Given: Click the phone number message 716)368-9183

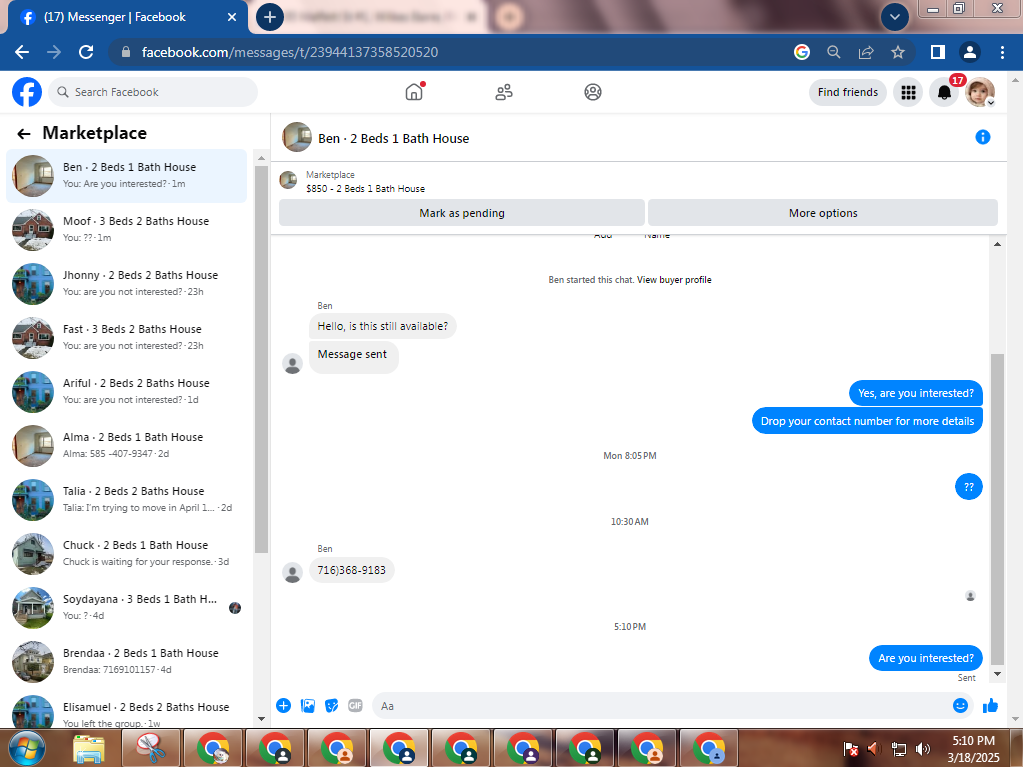Looking at the screenshot, I should [352, 570].
